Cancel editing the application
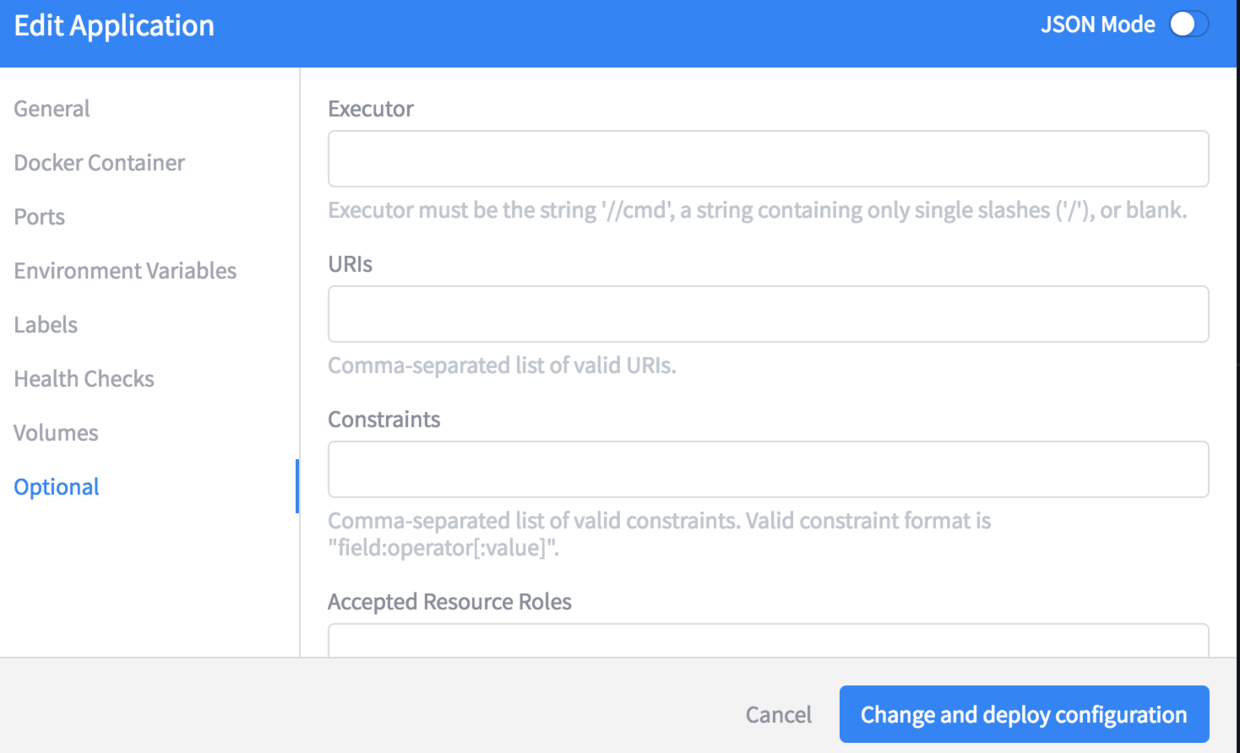 [x=778, y=715]
